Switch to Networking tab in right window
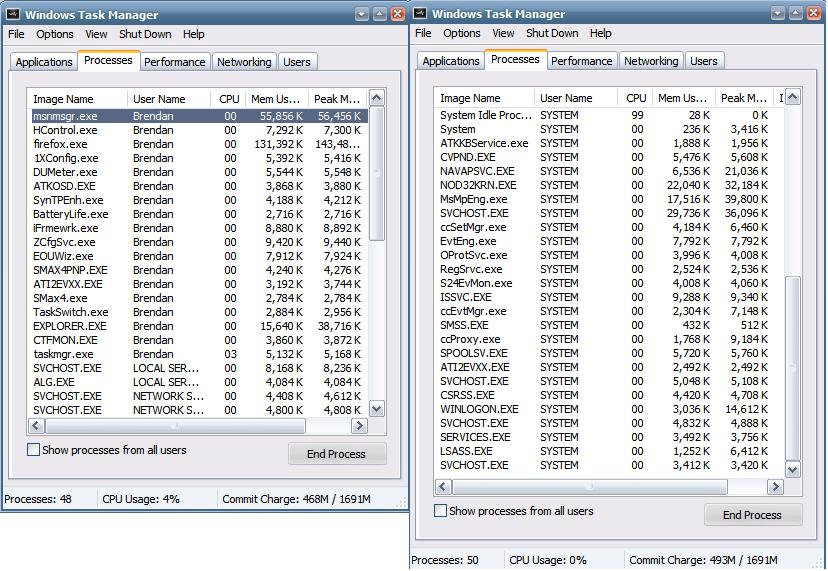828x571 pixels. (x=651, y=61)
